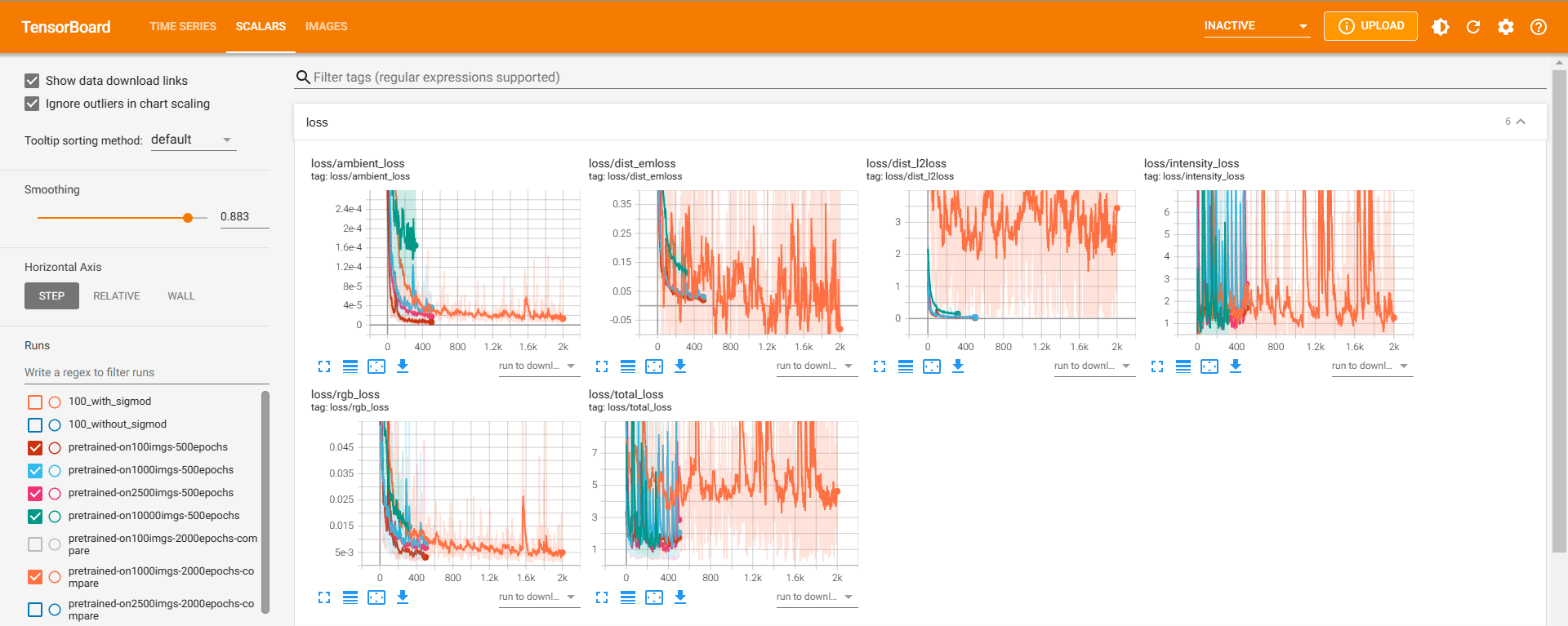
Task: Fit domain to data for ambient_loss
Action: pyautogui.click(x=376, y=366)
